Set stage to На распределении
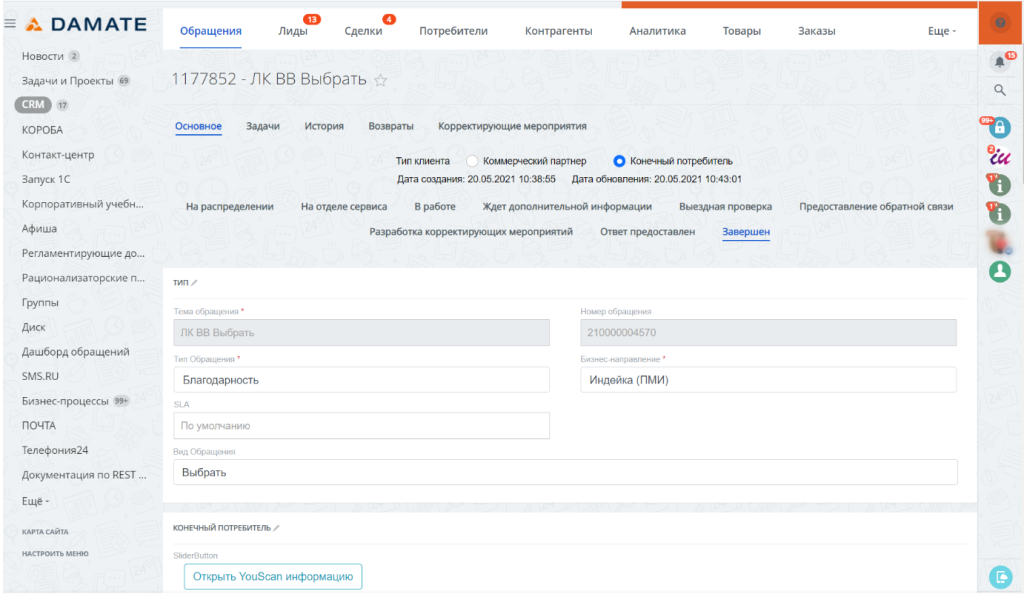The width and height of the screenshot is (1024, 594). tap(229, 206)
